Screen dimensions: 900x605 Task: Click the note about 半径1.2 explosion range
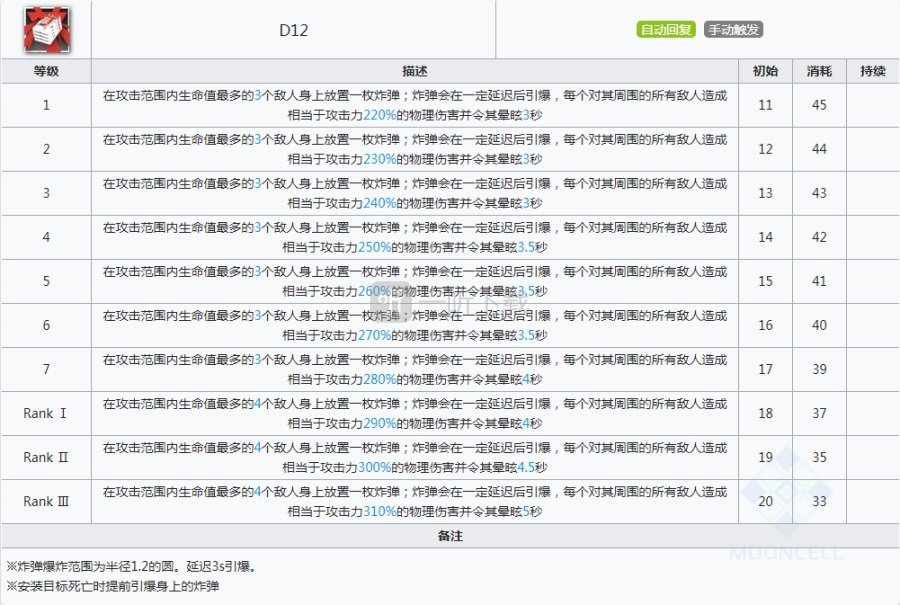click(x=131, y=567)
